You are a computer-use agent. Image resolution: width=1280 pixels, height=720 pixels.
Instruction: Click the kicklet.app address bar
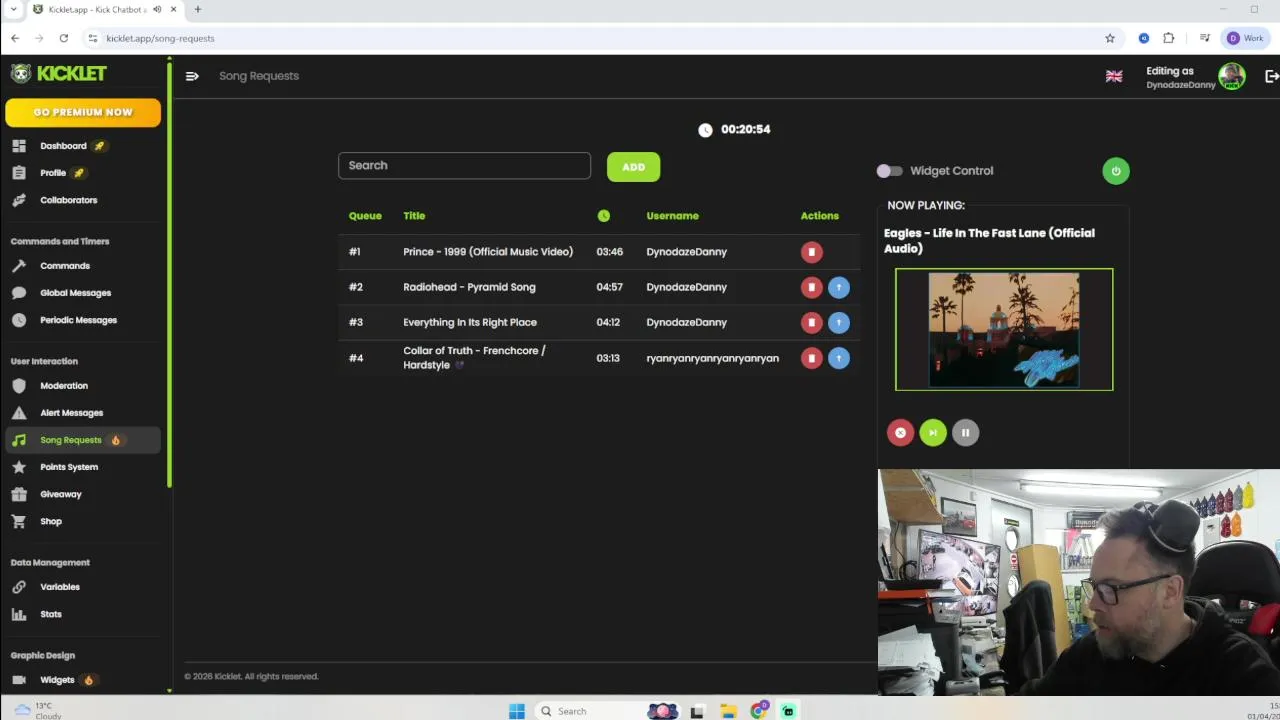tap(590, 38)
